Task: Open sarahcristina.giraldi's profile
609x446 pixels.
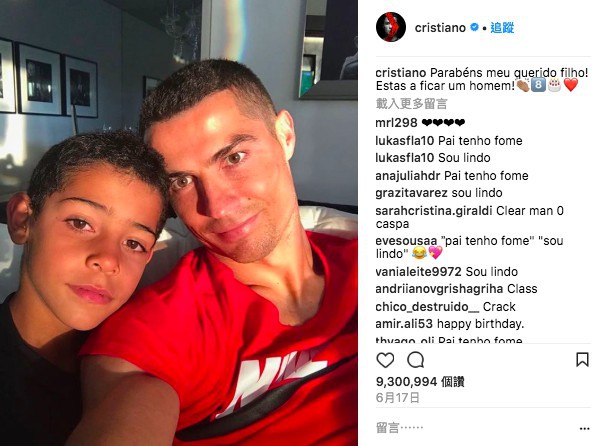Action: [433, 211]
